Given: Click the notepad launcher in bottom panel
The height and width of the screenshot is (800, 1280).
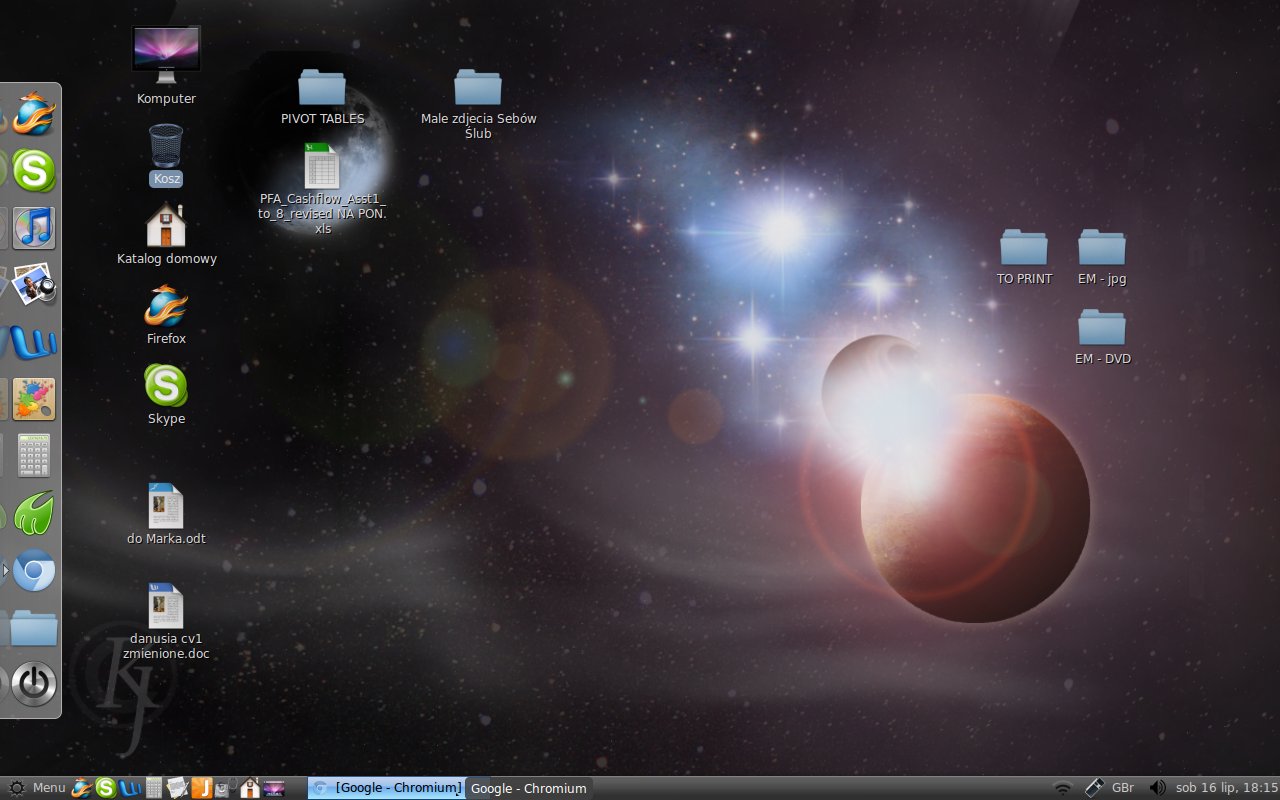Looking at the screenshot, I should click(177, 788).
